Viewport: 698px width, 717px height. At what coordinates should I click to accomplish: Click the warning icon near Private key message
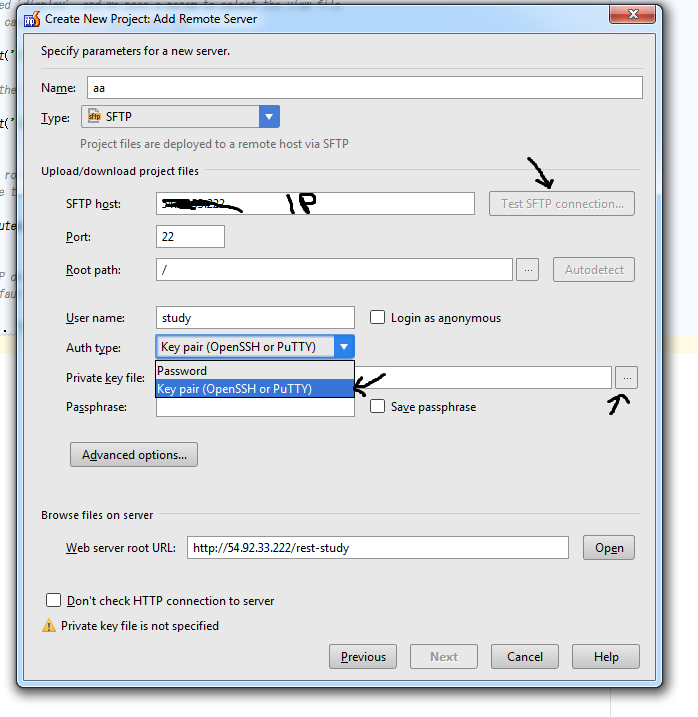click(49, 626)
